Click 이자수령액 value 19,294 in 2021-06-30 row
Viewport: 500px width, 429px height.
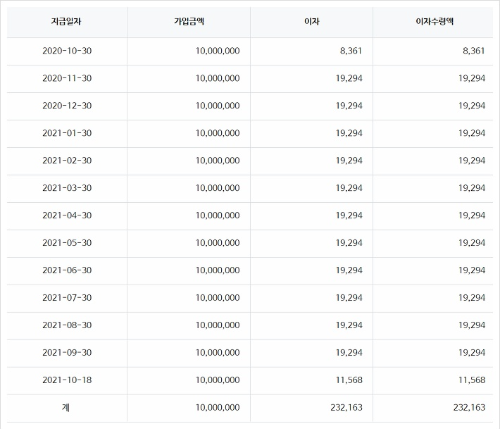coord(472,270)
